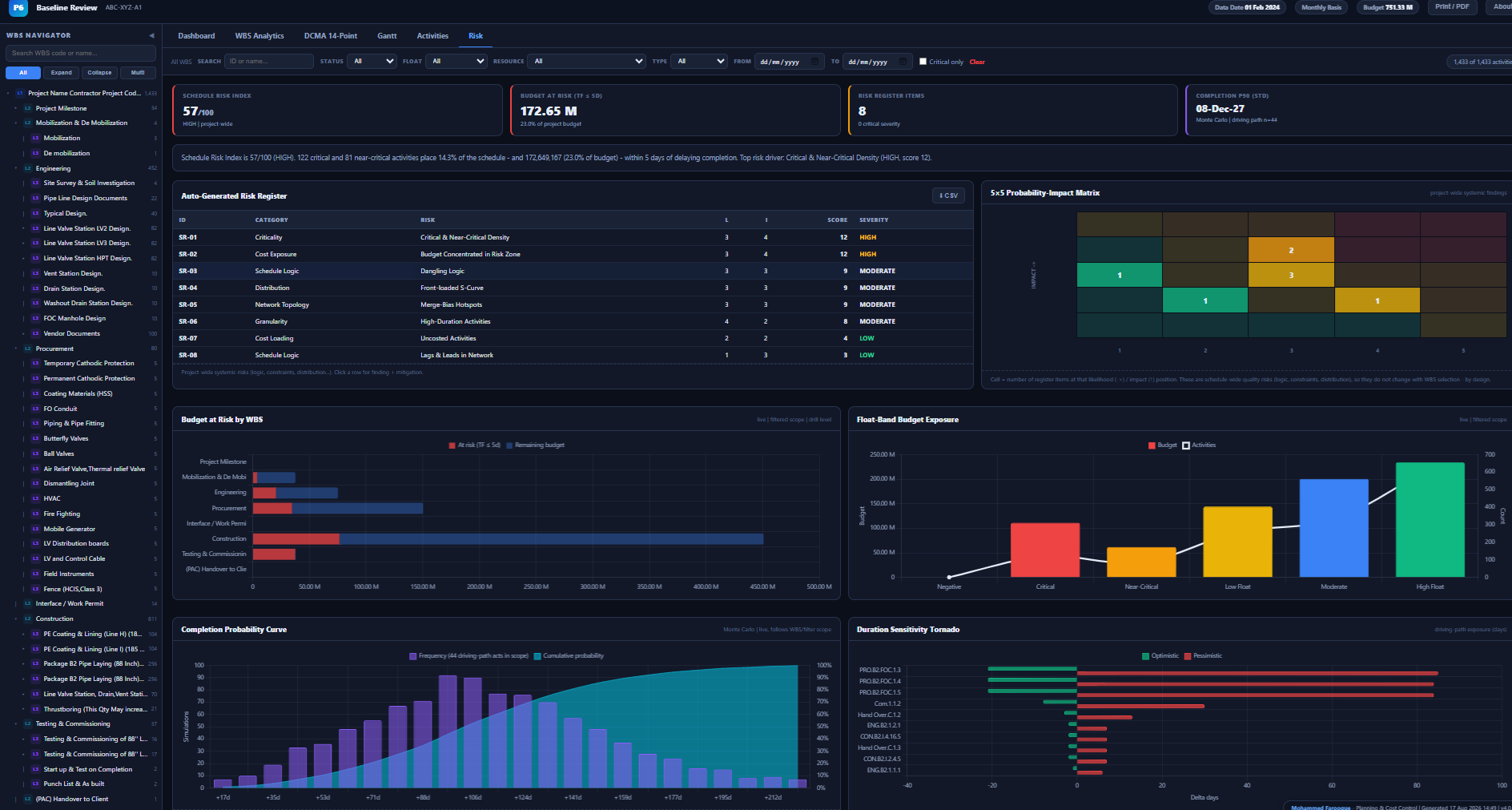The height and width of the screenshot is (810, 1512).
Task: Click the L1 badge for Project Name Contractor
Action: (20, 93)
